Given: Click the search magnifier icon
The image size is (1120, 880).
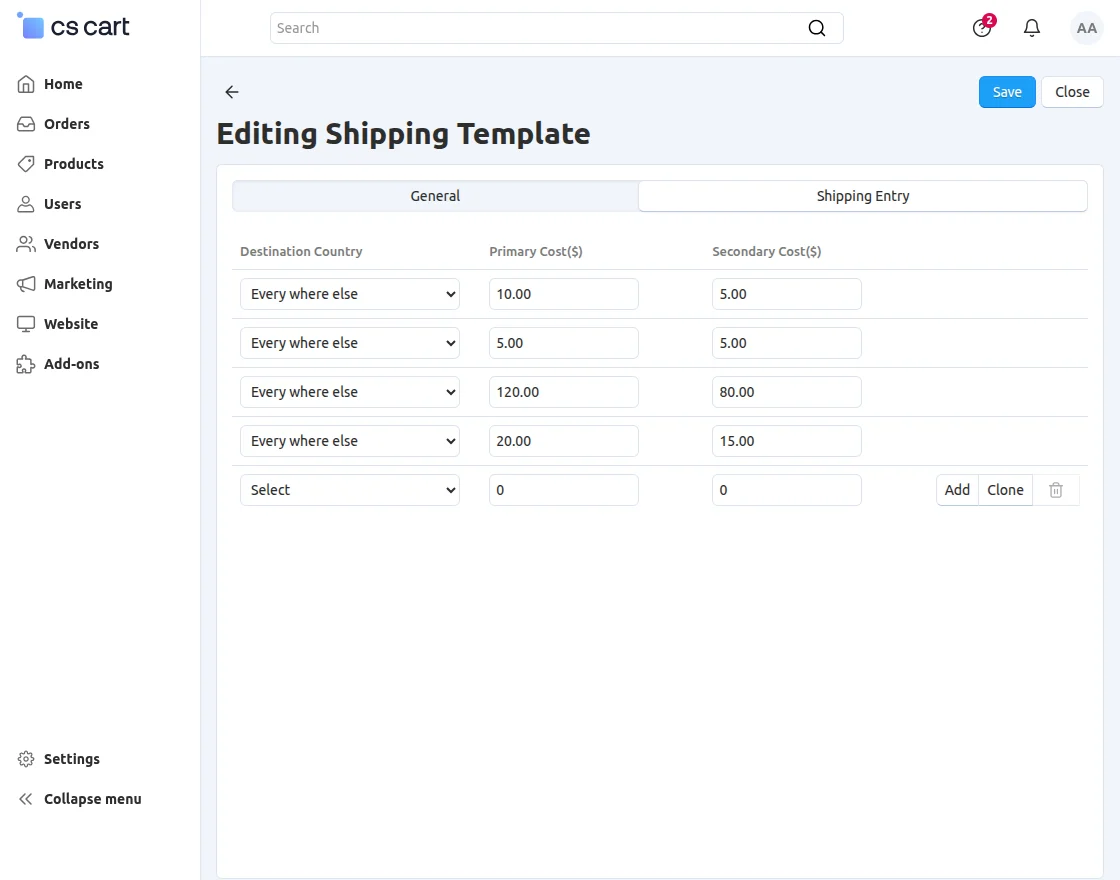Looking at the screenshot, I should tap(816, 28).
